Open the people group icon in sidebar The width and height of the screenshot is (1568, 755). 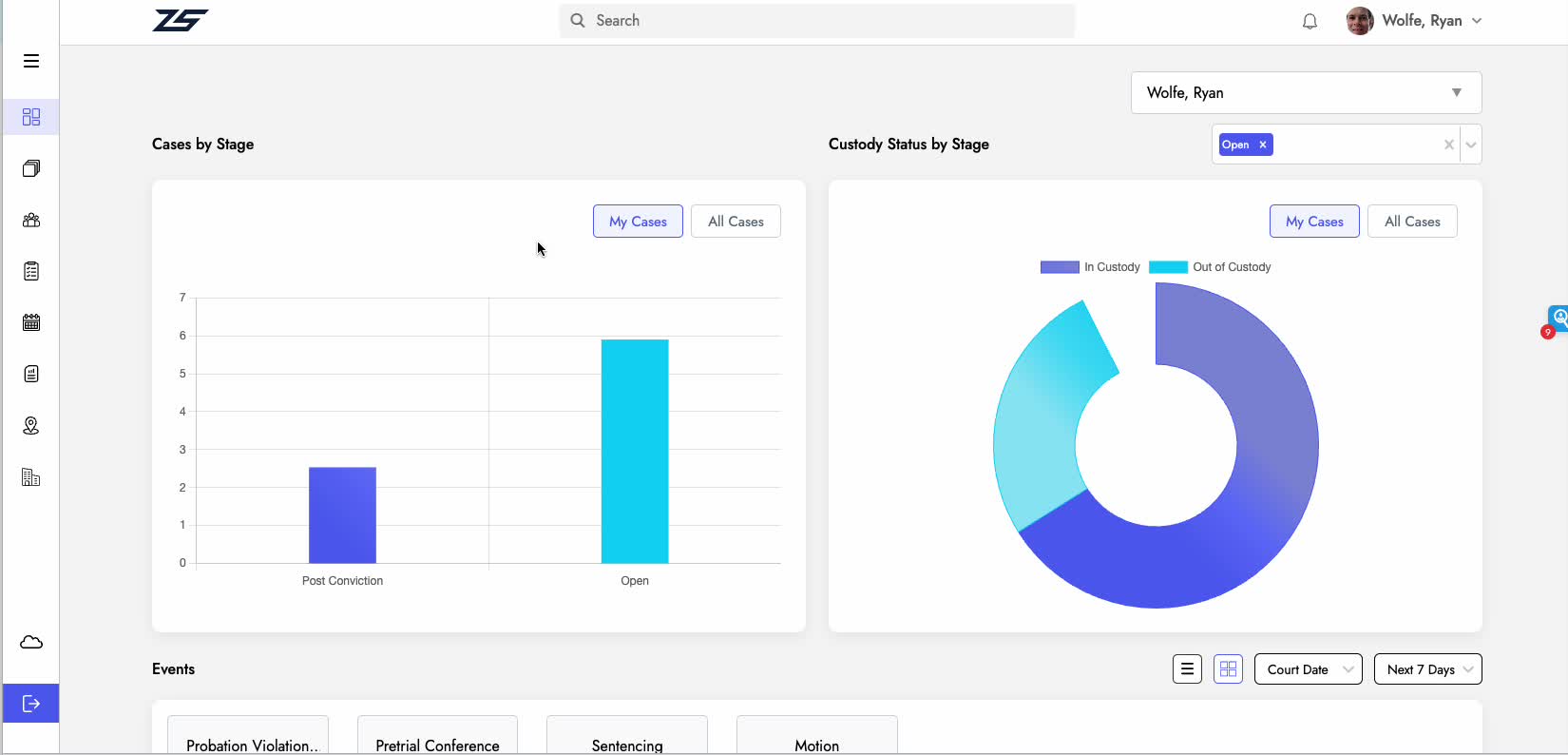31,220
